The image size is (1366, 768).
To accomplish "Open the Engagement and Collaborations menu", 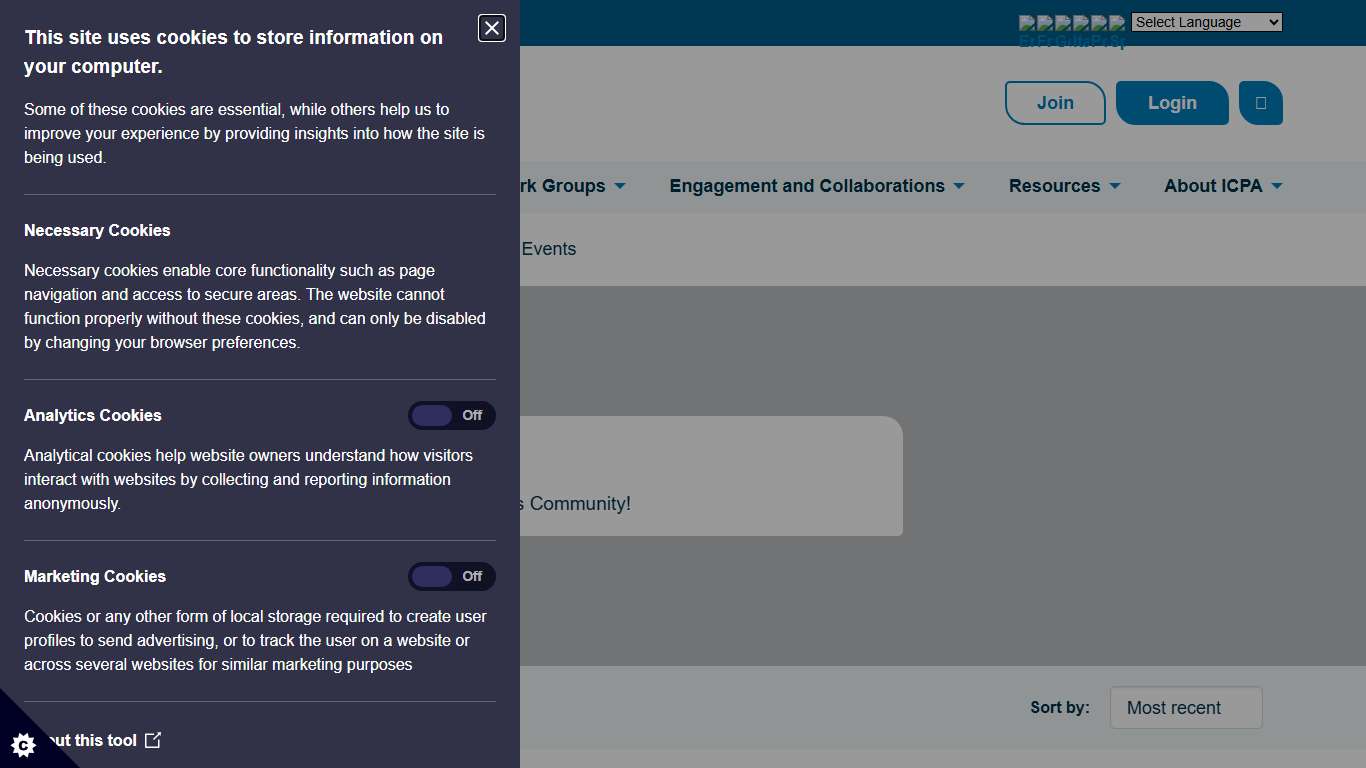I will pyautogui.click(x=816, y=186).
